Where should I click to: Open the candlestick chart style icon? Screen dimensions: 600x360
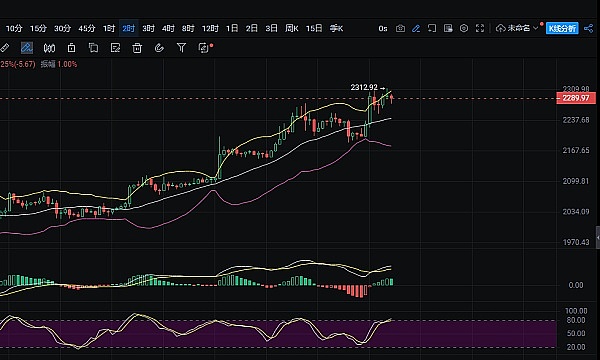pos(49,48)
